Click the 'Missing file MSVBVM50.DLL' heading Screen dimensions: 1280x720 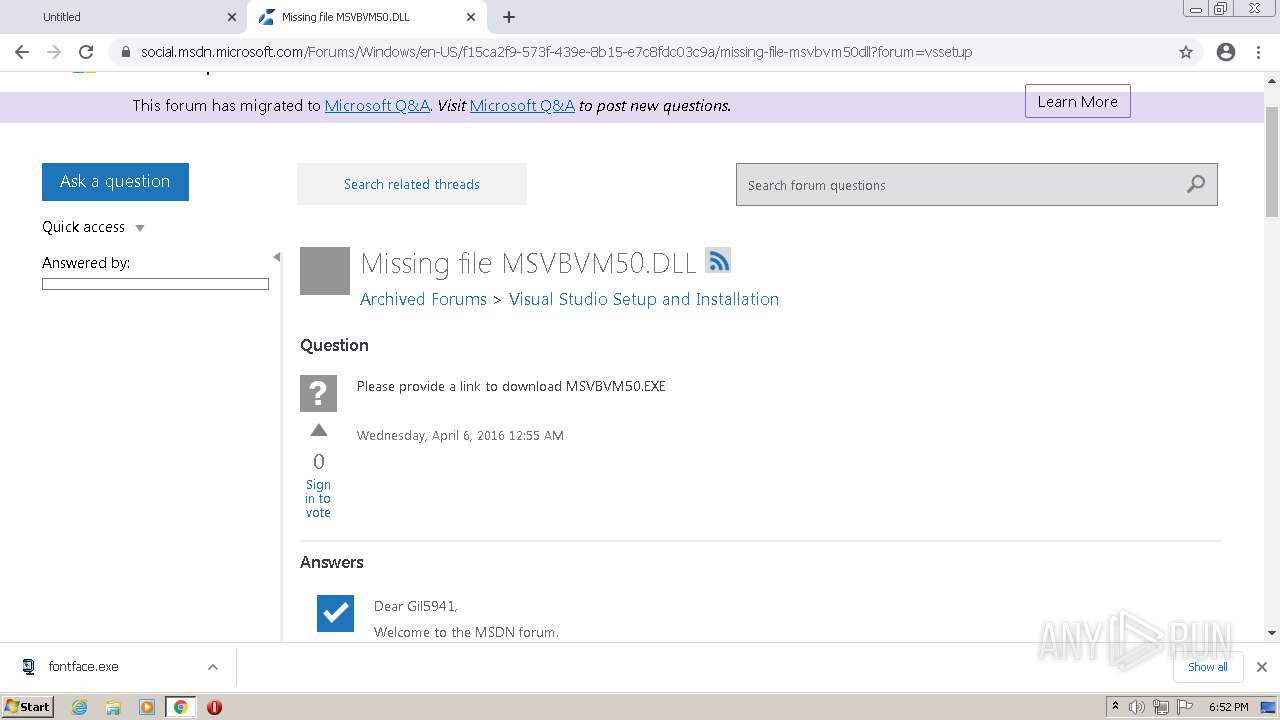tap(528, 263)
